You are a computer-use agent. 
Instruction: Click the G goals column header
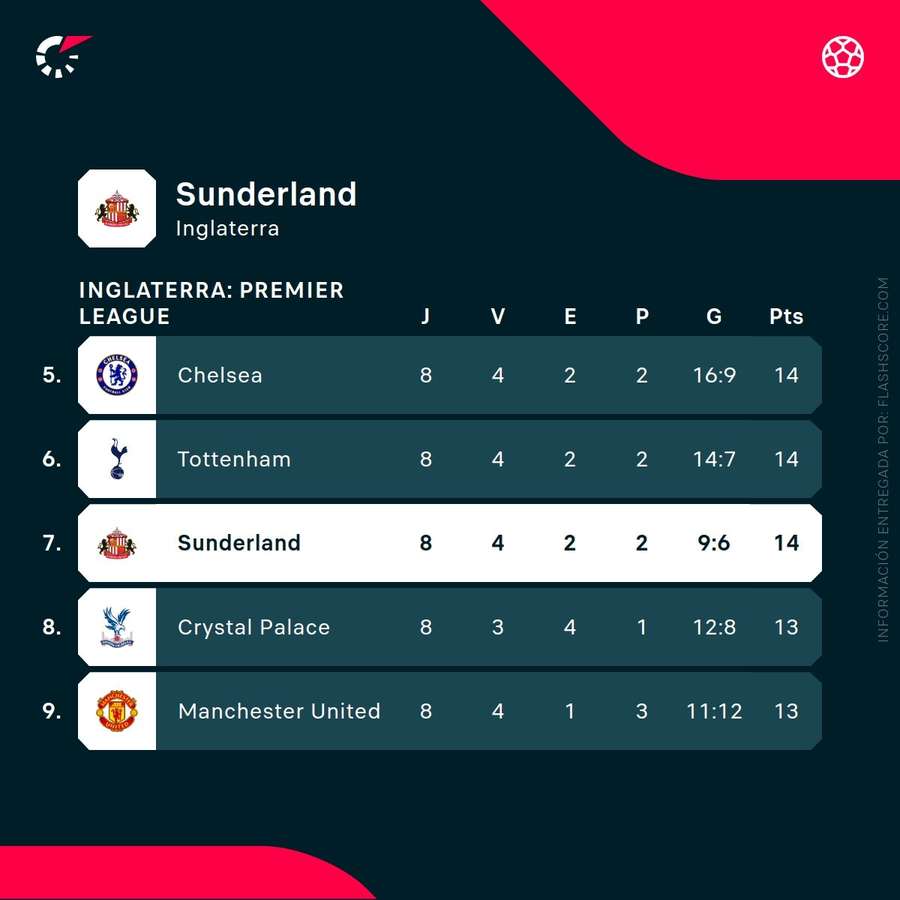point(714,317)
